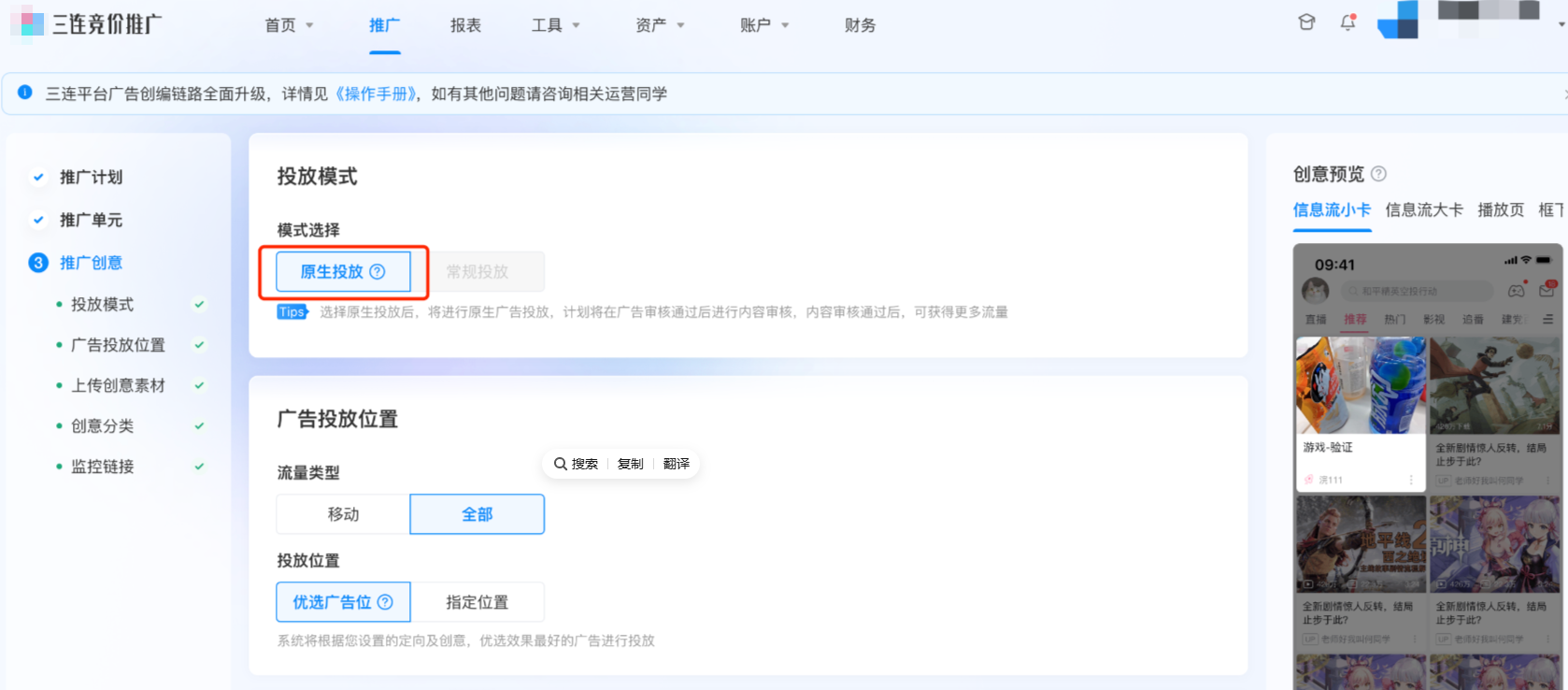Switch to 信息流小卡 preview tab
The width and height of the screenshot is (1568, 690).
(1332, 210)
